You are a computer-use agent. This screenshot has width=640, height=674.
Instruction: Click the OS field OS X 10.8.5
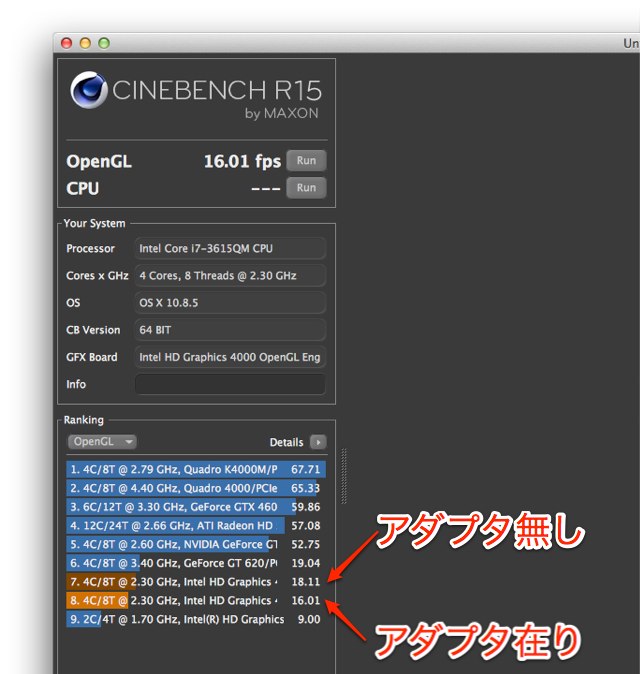[x=230, y=303]
